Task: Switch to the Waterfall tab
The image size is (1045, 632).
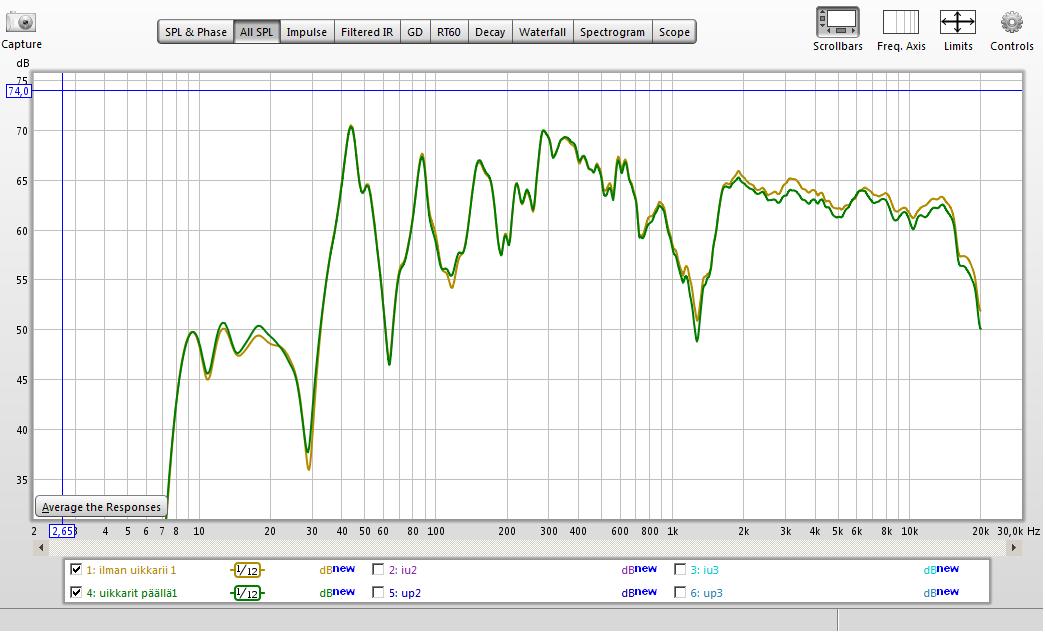Action: click(x=542, y=32)
